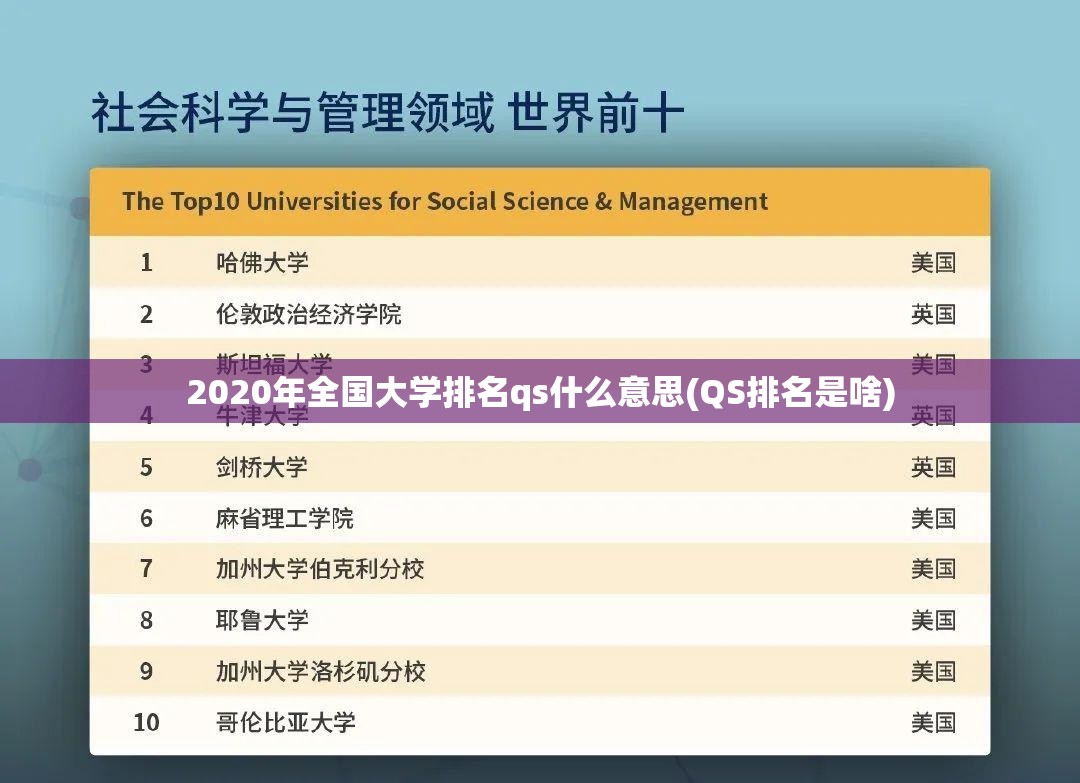The image size is (1080, 783).
Task: Select 加州大学洛杉矶分校 in row 9
Action: point(321,671)
